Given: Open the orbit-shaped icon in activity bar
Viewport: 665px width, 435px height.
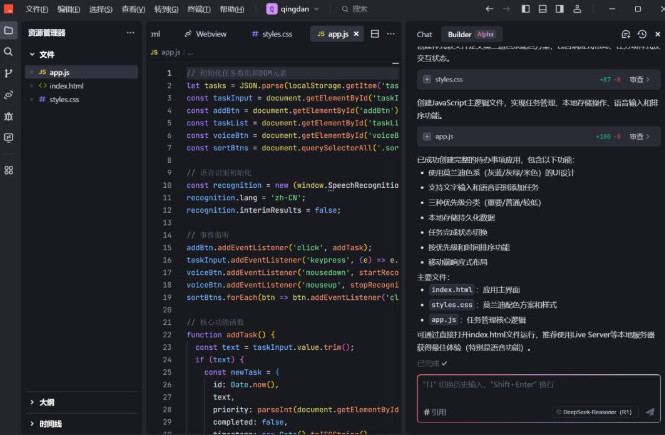Looking at the screenshot, I should pos(8,95).
